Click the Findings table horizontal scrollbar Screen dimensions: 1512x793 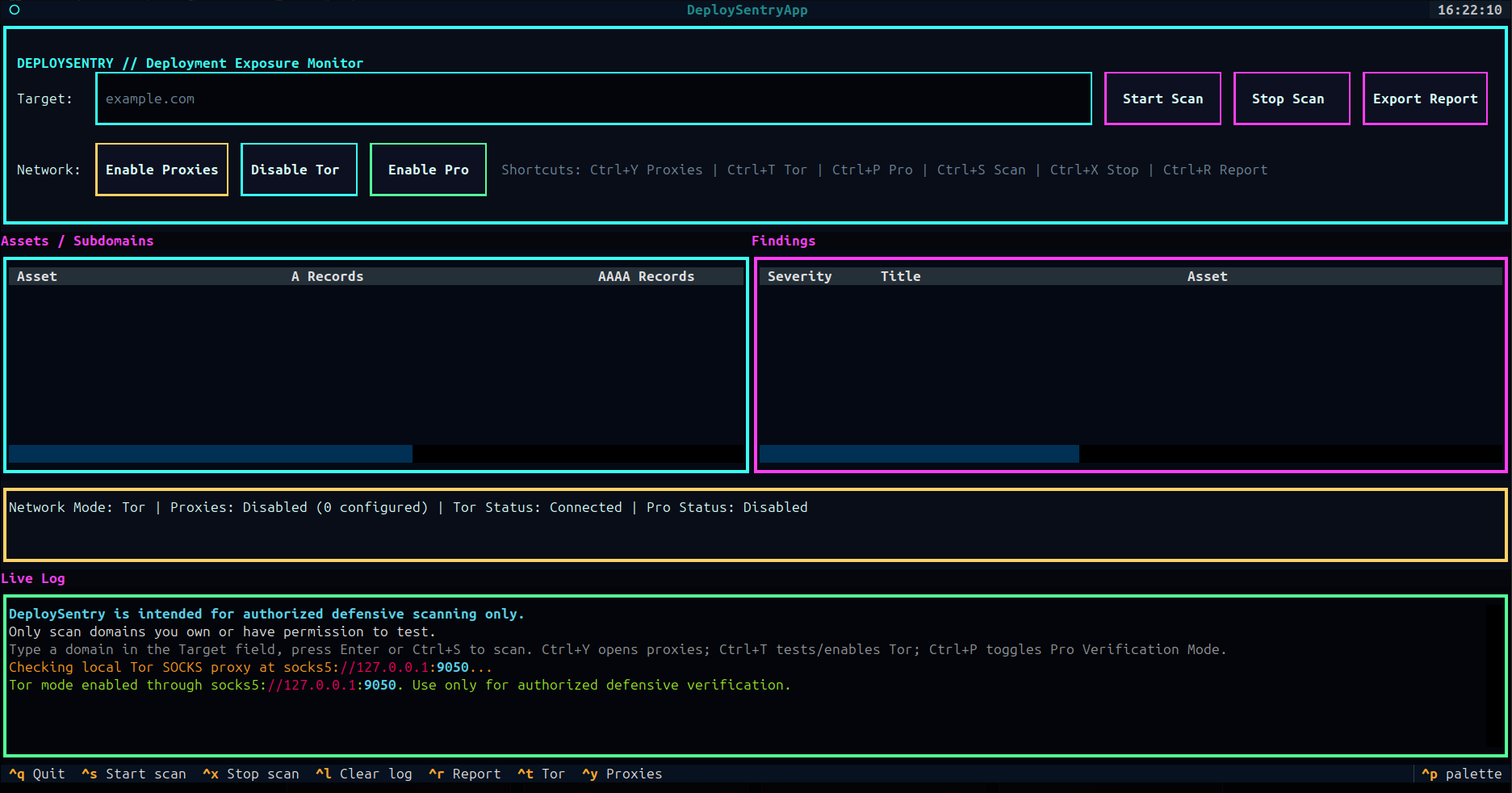point(1130,454)
